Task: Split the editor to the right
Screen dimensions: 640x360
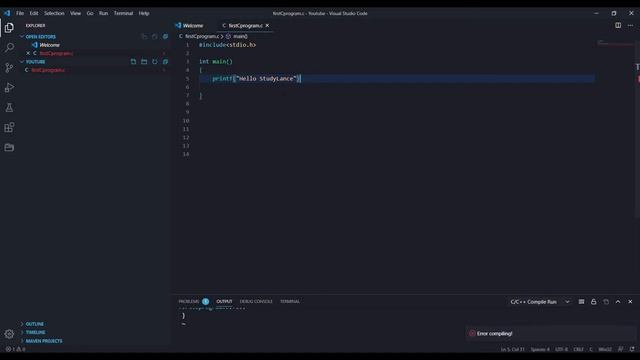Action: click(618, 25)
